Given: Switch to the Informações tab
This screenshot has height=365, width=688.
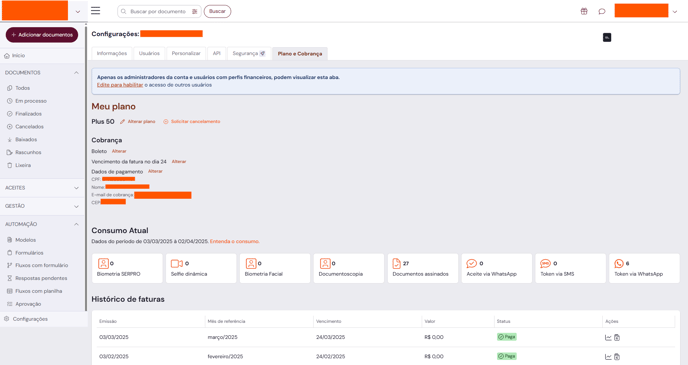Looking at the screenshot, I should coord(111,54).
